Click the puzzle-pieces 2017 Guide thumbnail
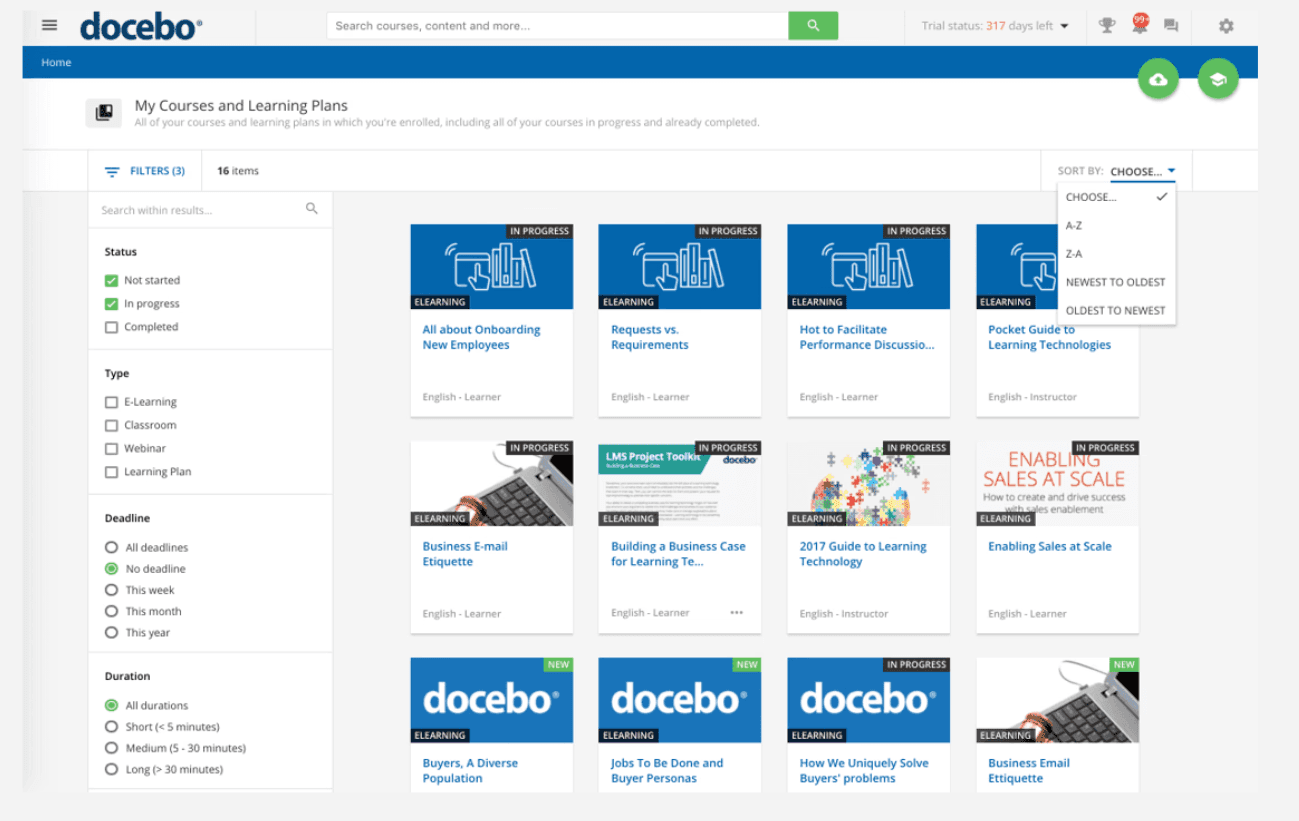This screenshot has width=1299, height=821. point(869,483)
